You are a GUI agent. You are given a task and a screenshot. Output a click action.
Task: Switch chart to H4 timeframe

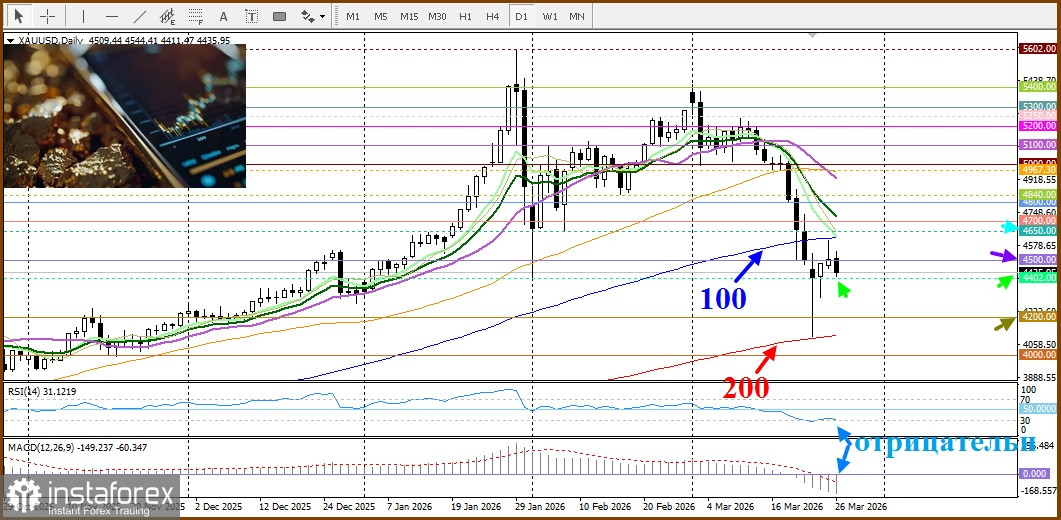(x=493, y=16)
